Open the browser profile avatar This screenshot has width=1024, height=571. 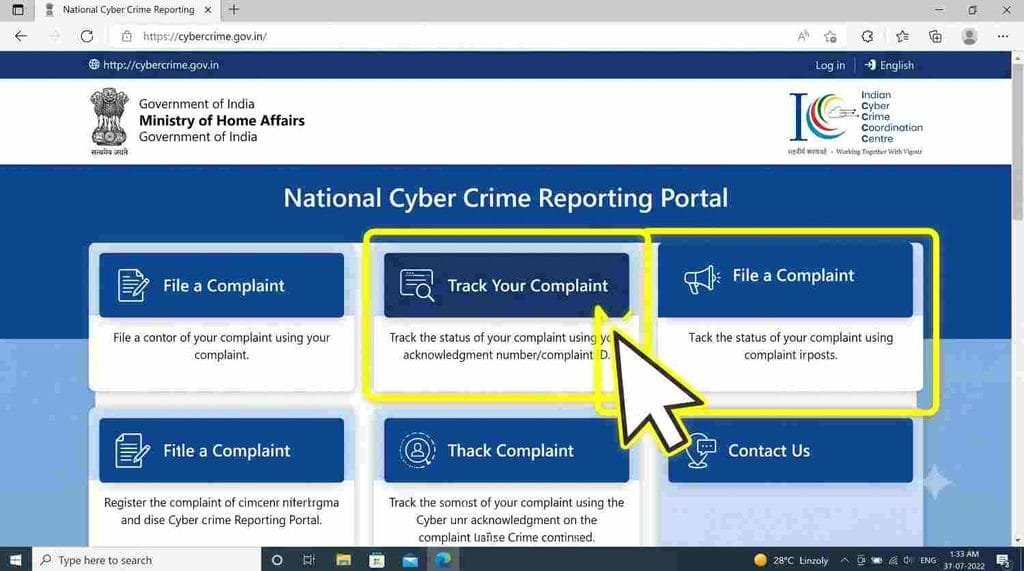click(969, 37)
